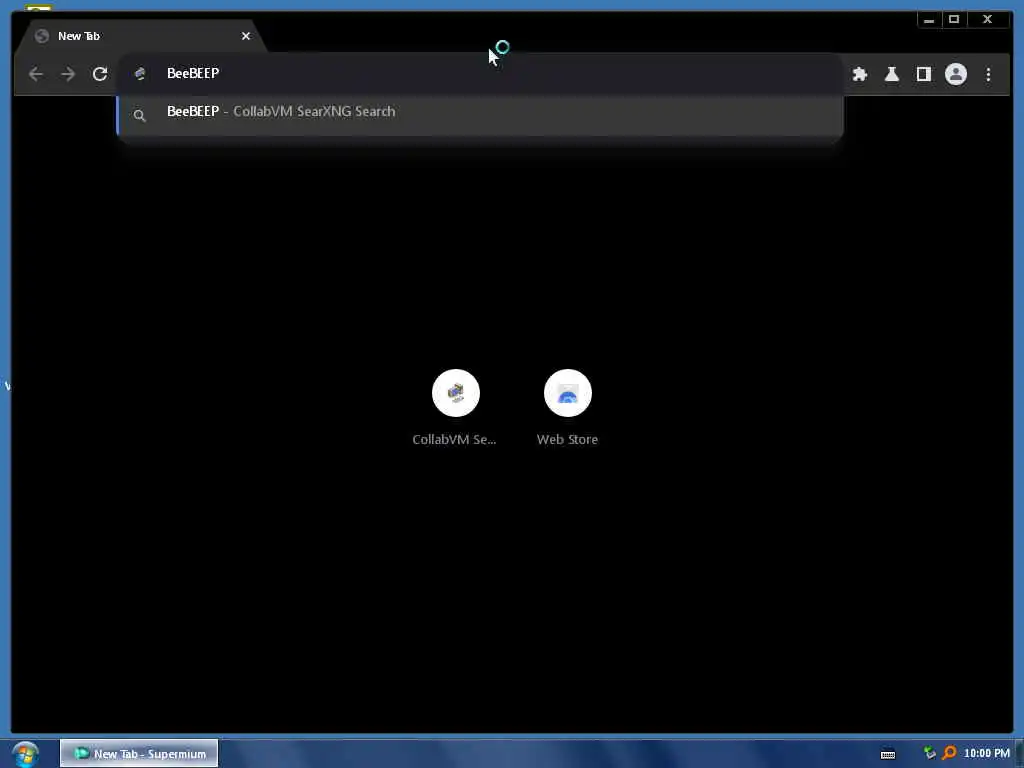Image resolution: width=1024 pixels, height=768 pixels.
Task: Choose the BeeBEEP SearXNG search suggestion
Action: [480, 115]
